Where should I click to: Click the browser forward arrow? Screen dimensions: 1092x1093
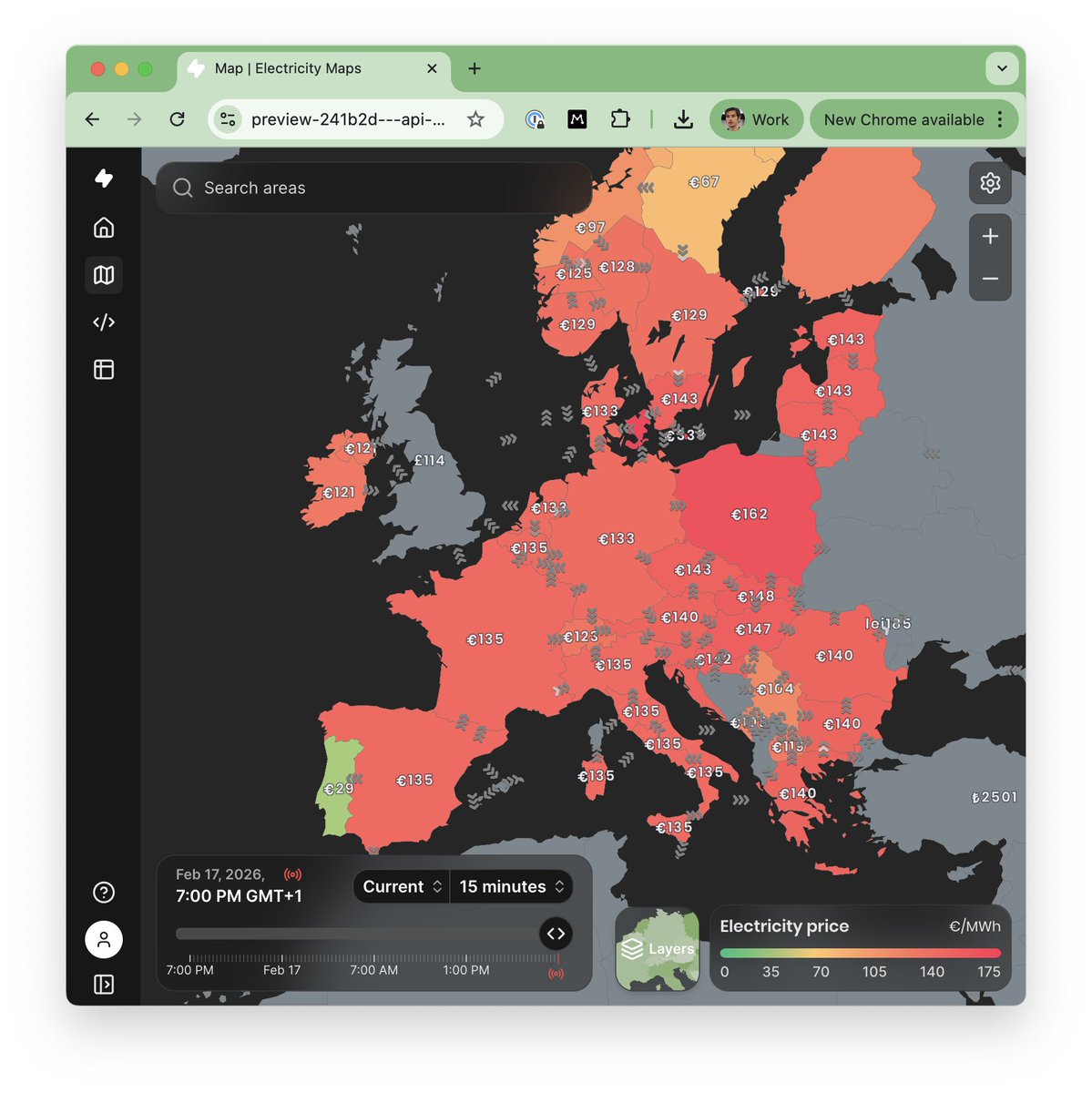point(134,119)
